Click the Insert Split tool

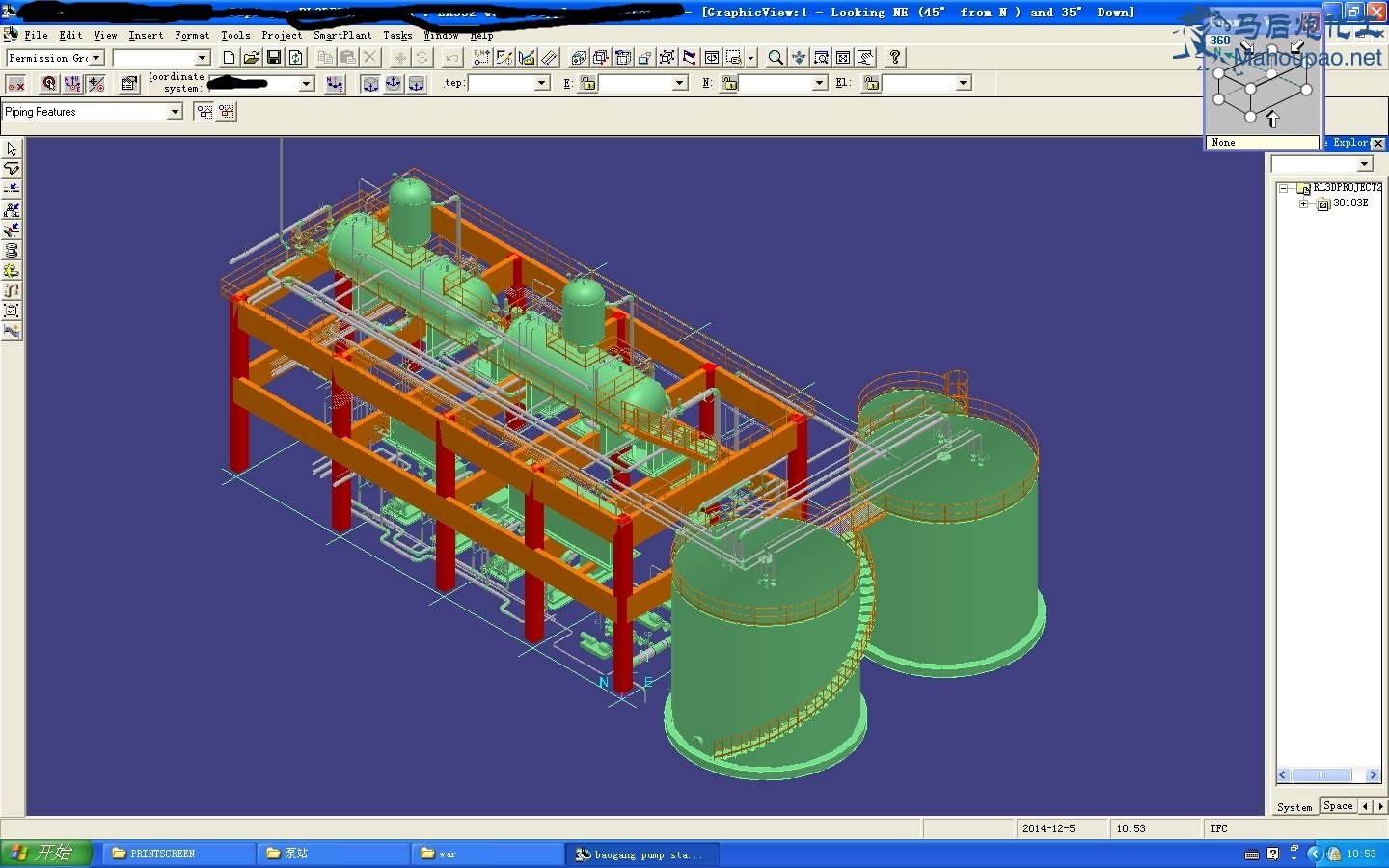(x=12, y=189)
